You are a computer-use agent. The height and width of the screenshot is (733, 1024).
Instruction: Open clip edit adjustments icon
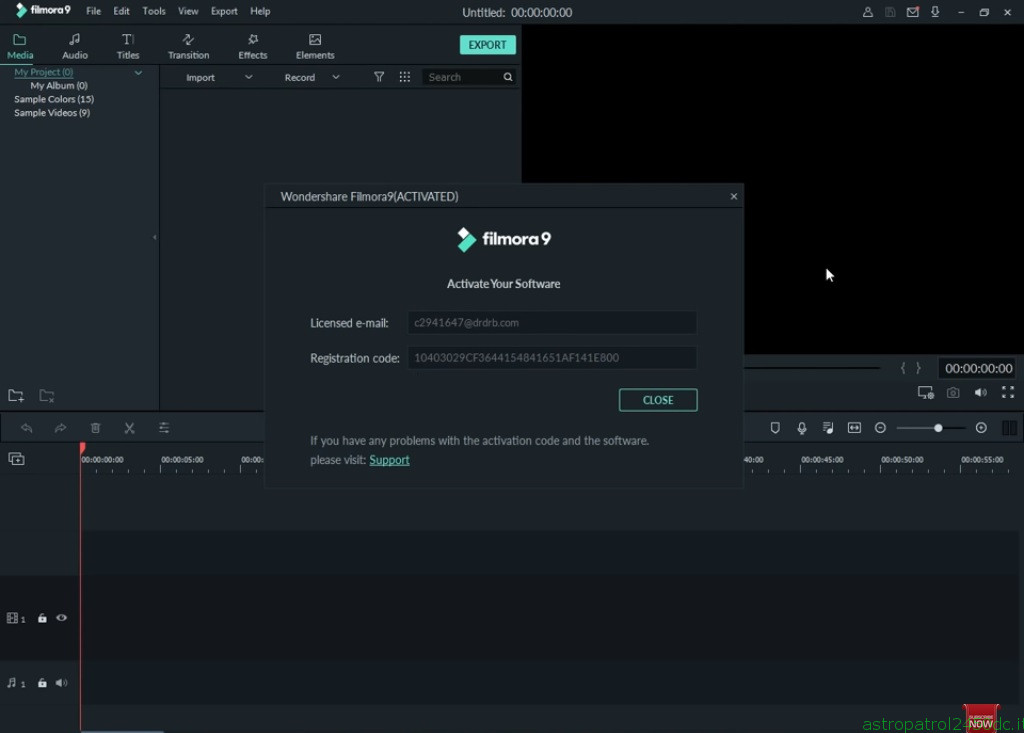click(164, 428)
